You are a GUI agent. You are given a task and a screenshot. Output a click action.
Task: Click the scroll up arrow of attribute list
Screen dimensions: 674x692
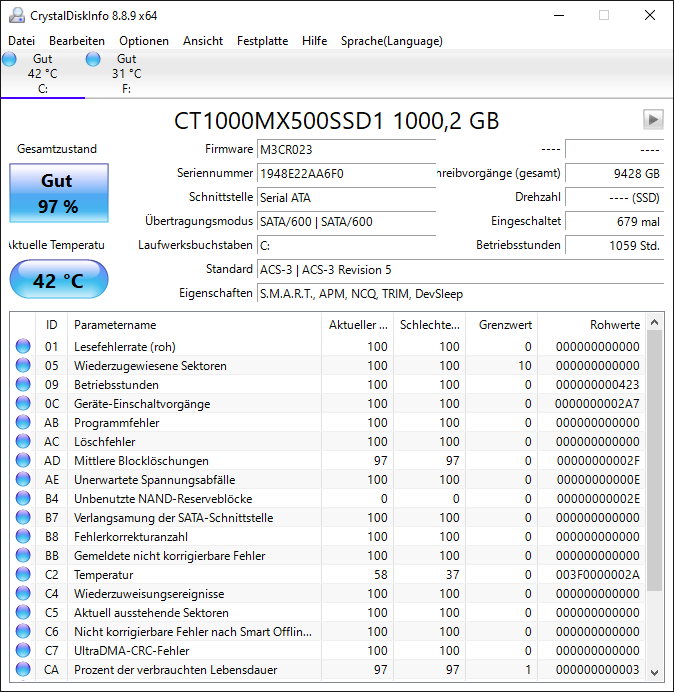pos(655,322)
